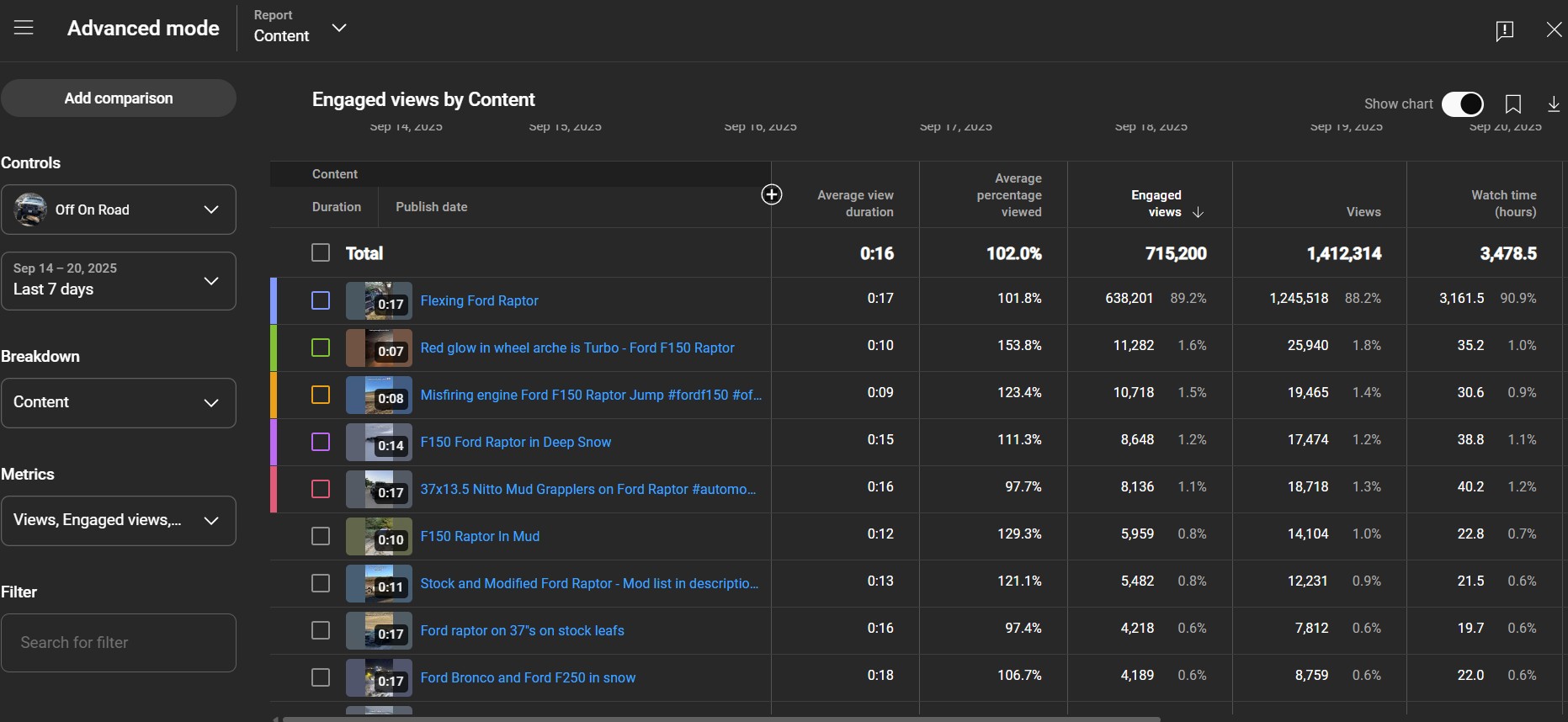Image resolution: width=1568 pixels, height=722 pixels.
Task: Click the Off On Road channel avatar
Action: tap(31, 210)
